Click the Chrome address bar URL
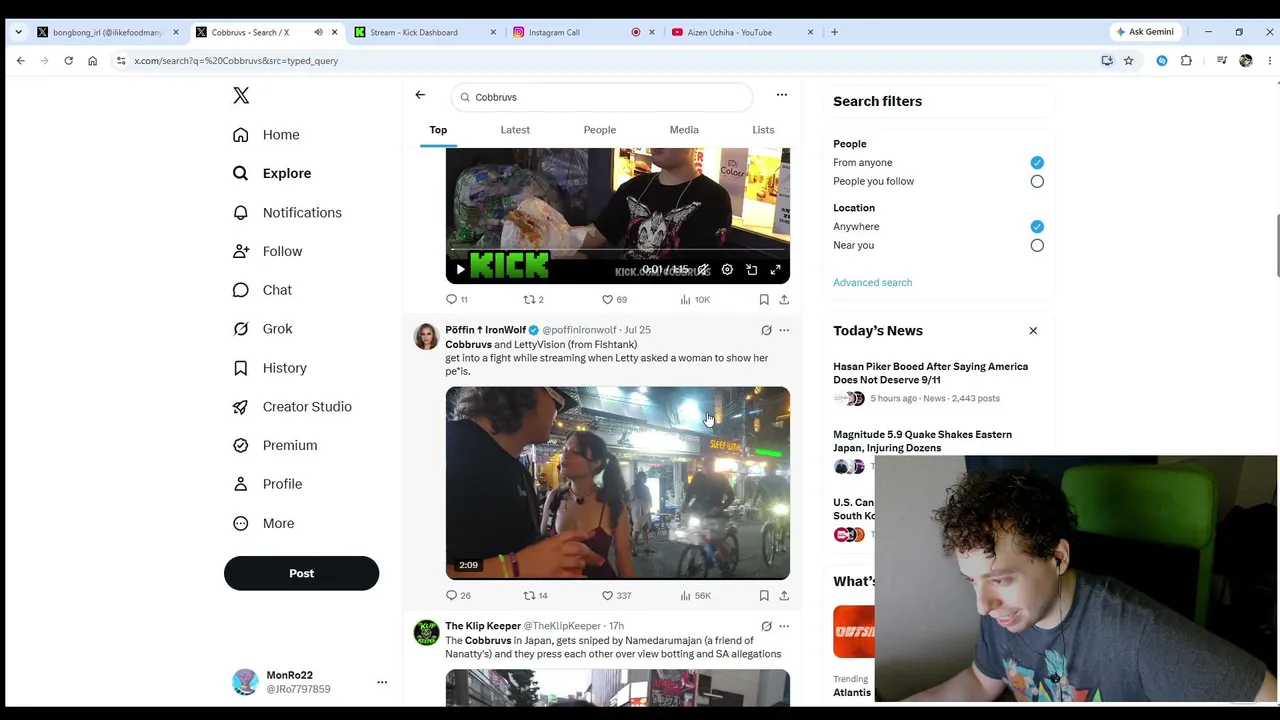The image size is (1280, 720). click(x=236, y=61)
